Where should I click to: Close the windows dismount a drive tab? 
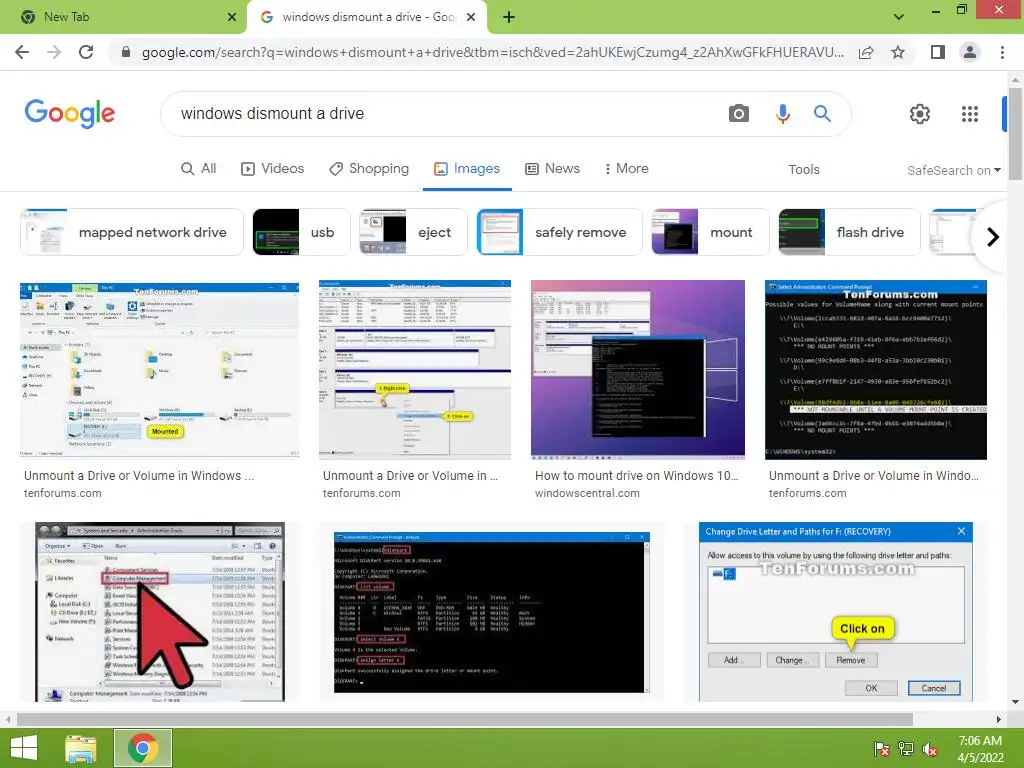[471, 17]
